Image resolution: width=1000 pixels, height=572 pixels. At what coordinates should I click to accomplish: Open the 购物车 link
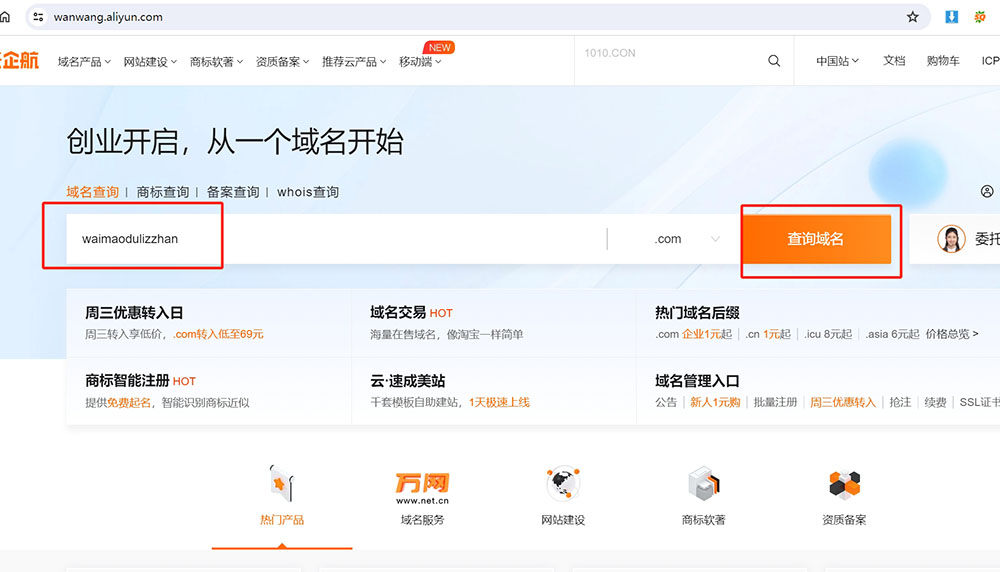tap(943, 61)
